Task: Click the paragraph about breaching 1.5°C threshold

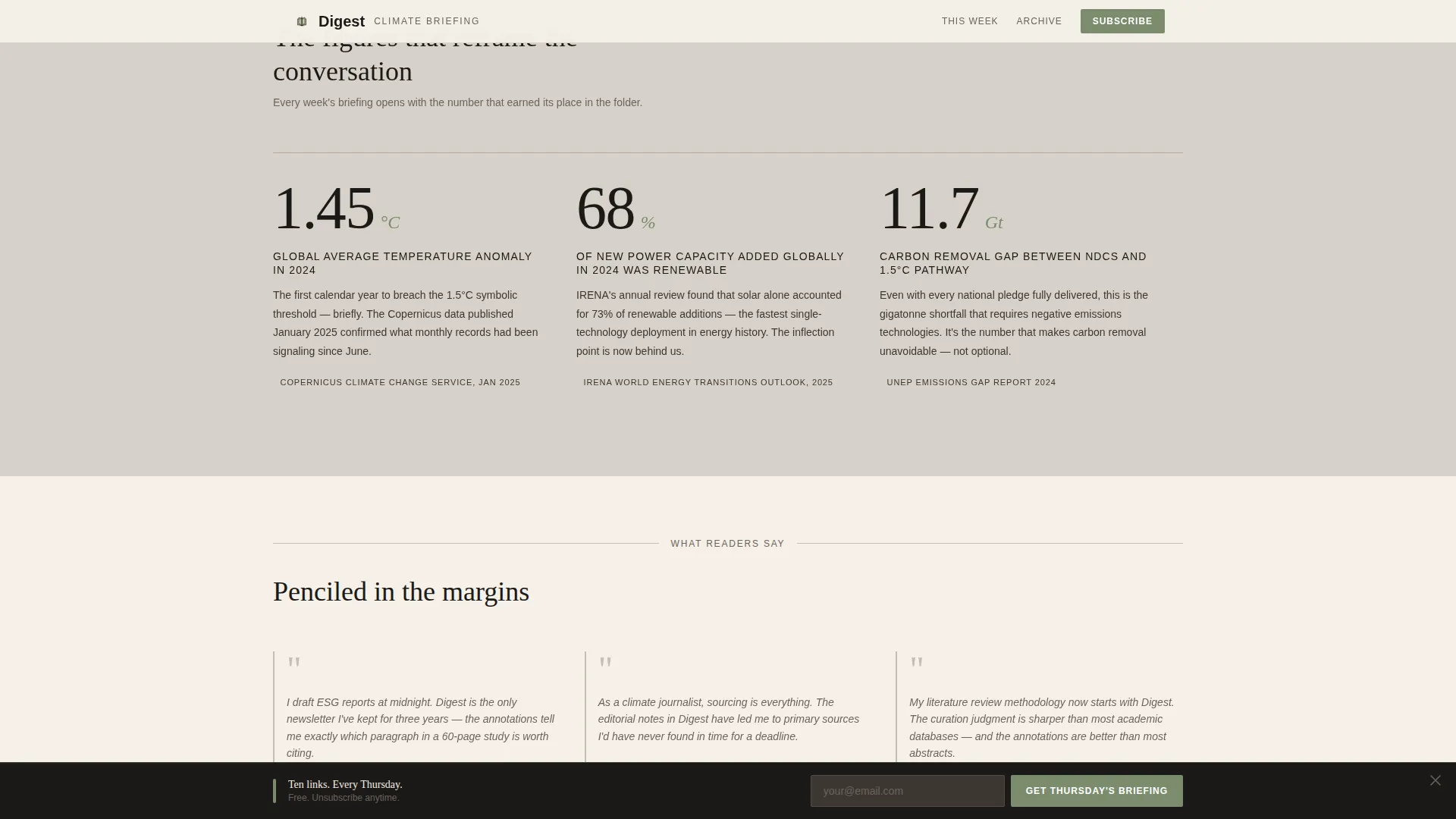Action: (x=406, y=323)
